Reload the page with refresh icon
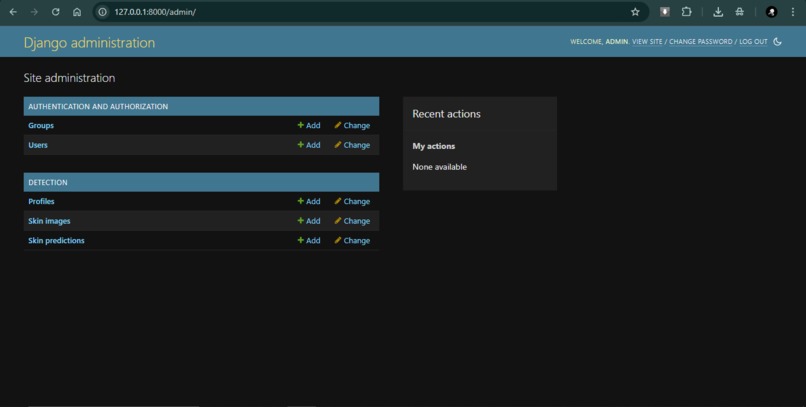 (56, 12)
